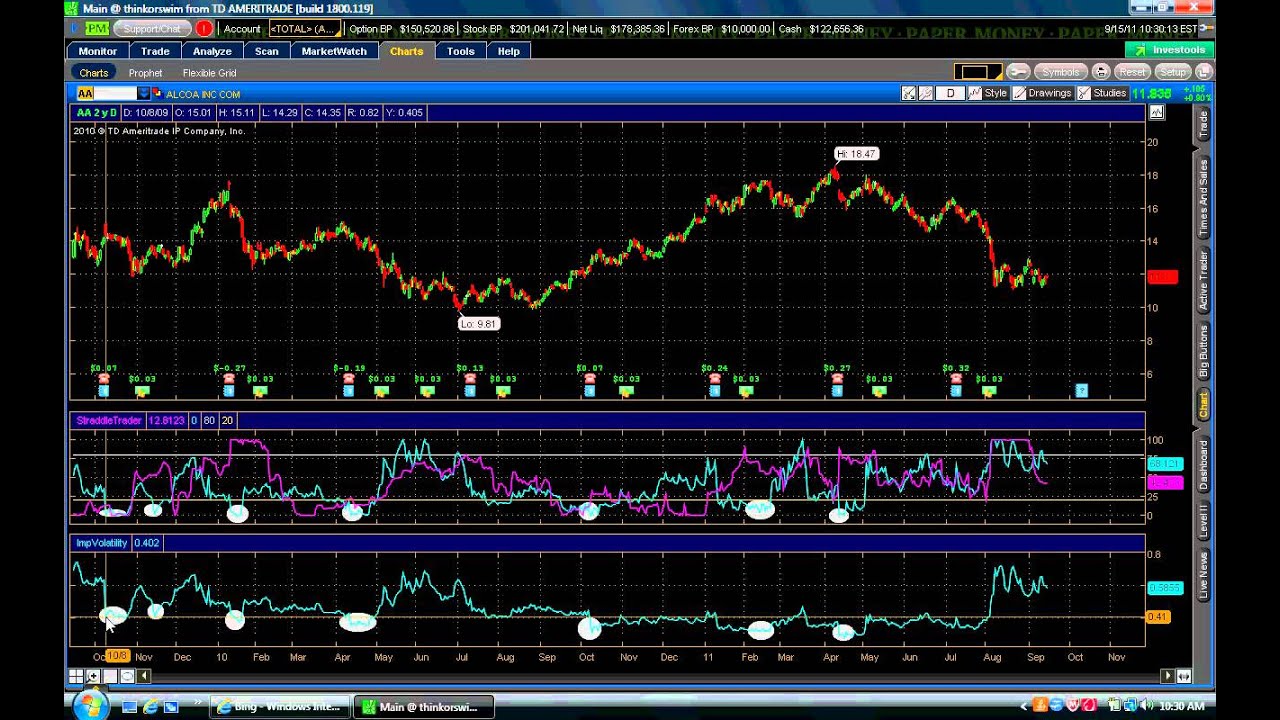1280x720 pixels.
Task: Expand the AA symbol dropdown arrow
Action: pyautogui.click(x=144, y=94)
